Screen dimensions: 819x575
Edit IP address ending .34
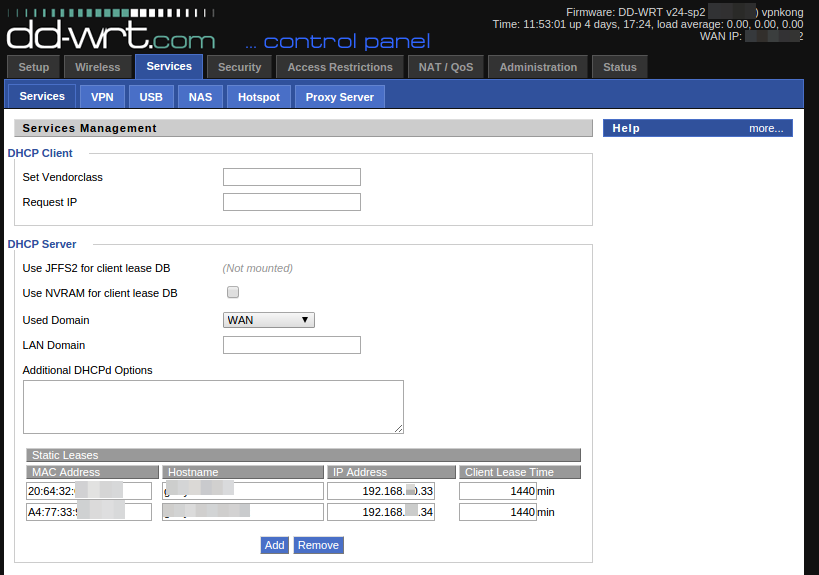(x=381, y=512)
